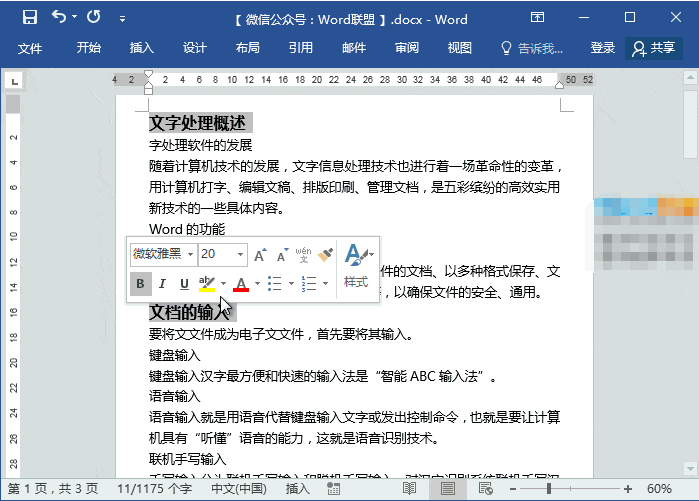Click the 样式 styles button
Screen dimensions: 699x501
pos(357,266)
